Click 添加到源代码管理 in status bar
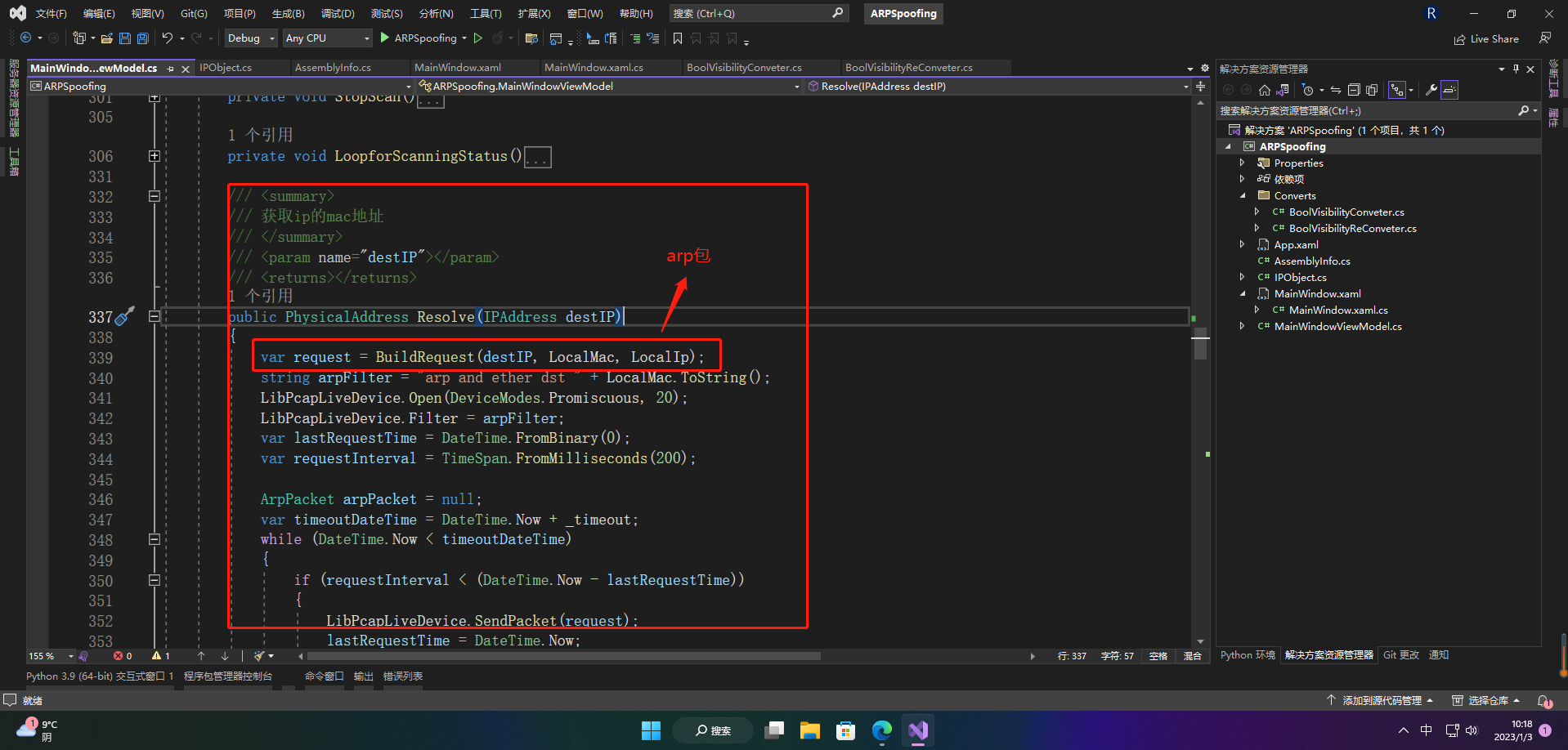This screenshot has height=750, width=1568. pos(1380,700)
